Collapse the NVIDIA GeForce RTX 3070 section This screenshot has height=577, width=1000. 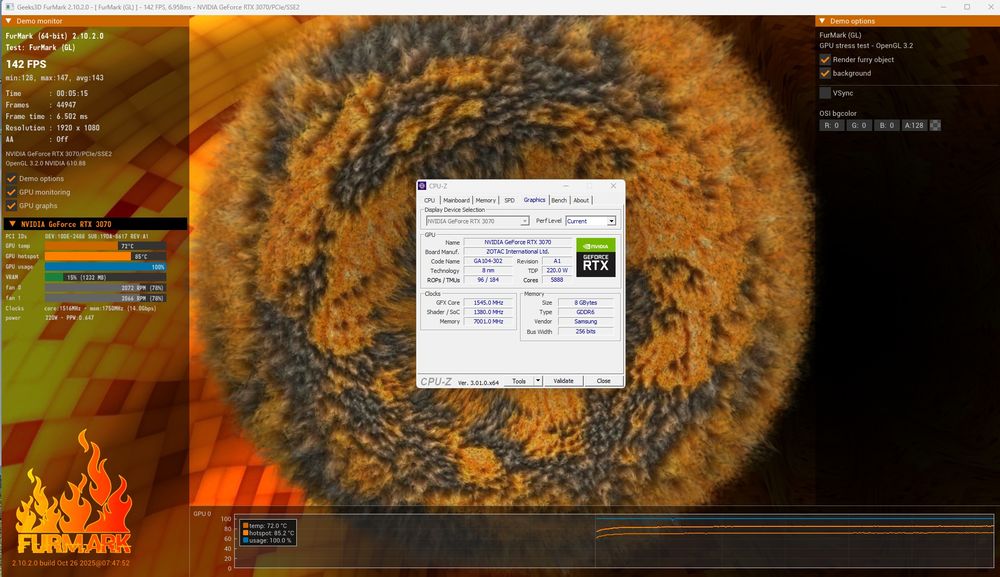96,224
